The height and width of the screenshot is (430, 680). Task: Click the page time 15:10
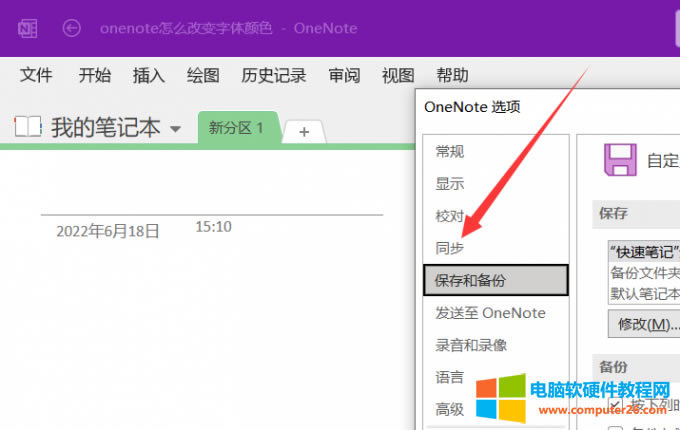[x=213, y=227]
